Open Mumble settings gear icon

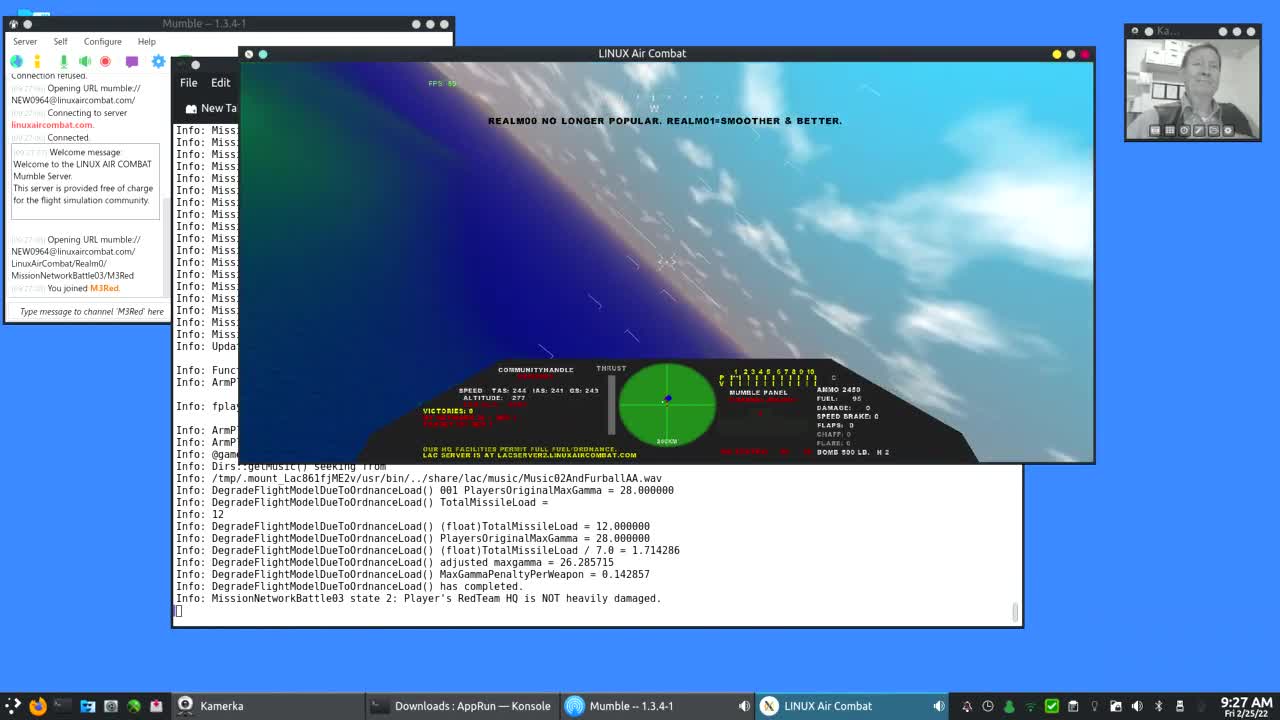pos(158,62)
